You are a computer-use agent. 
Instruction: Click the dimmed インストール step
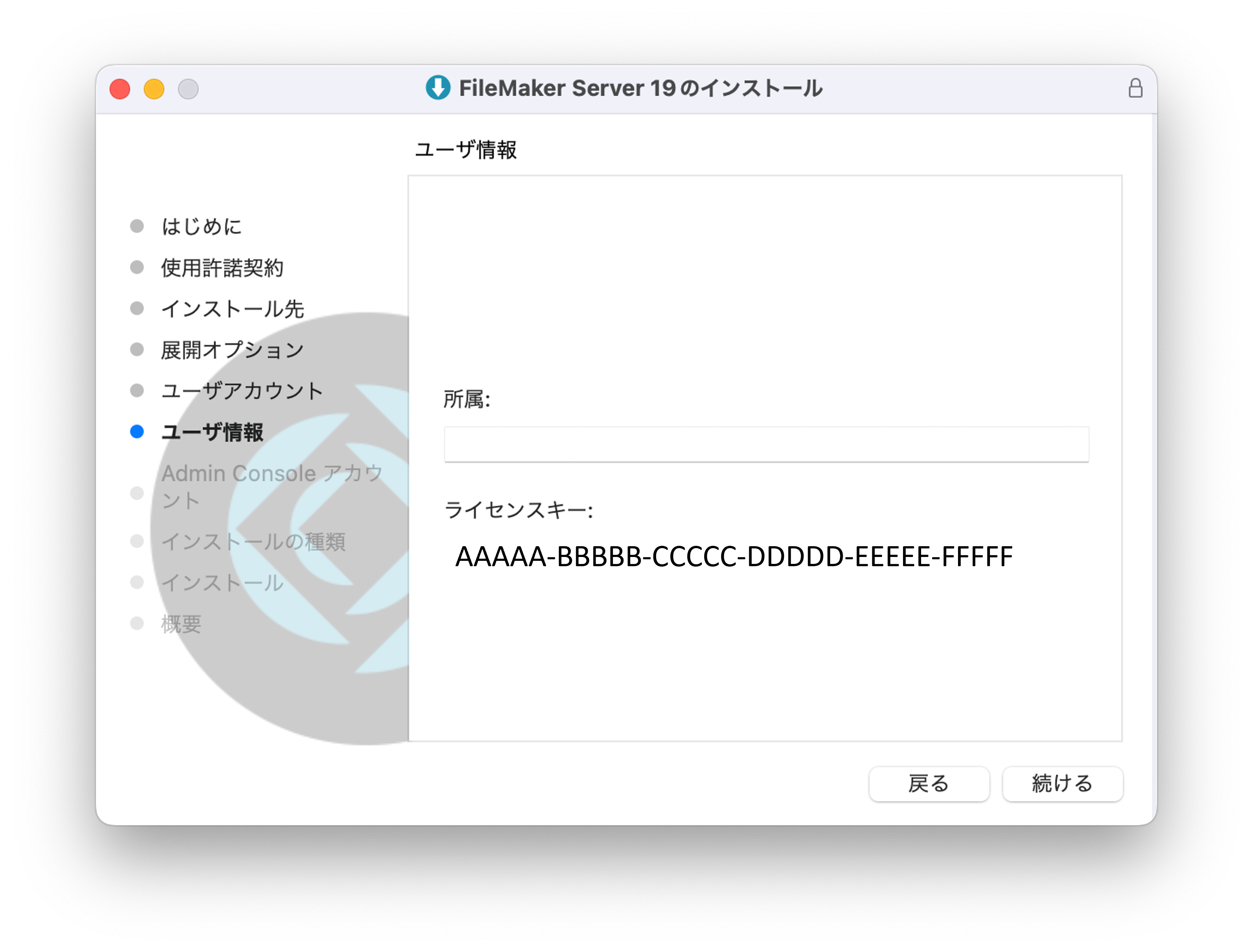click(222, 583)
